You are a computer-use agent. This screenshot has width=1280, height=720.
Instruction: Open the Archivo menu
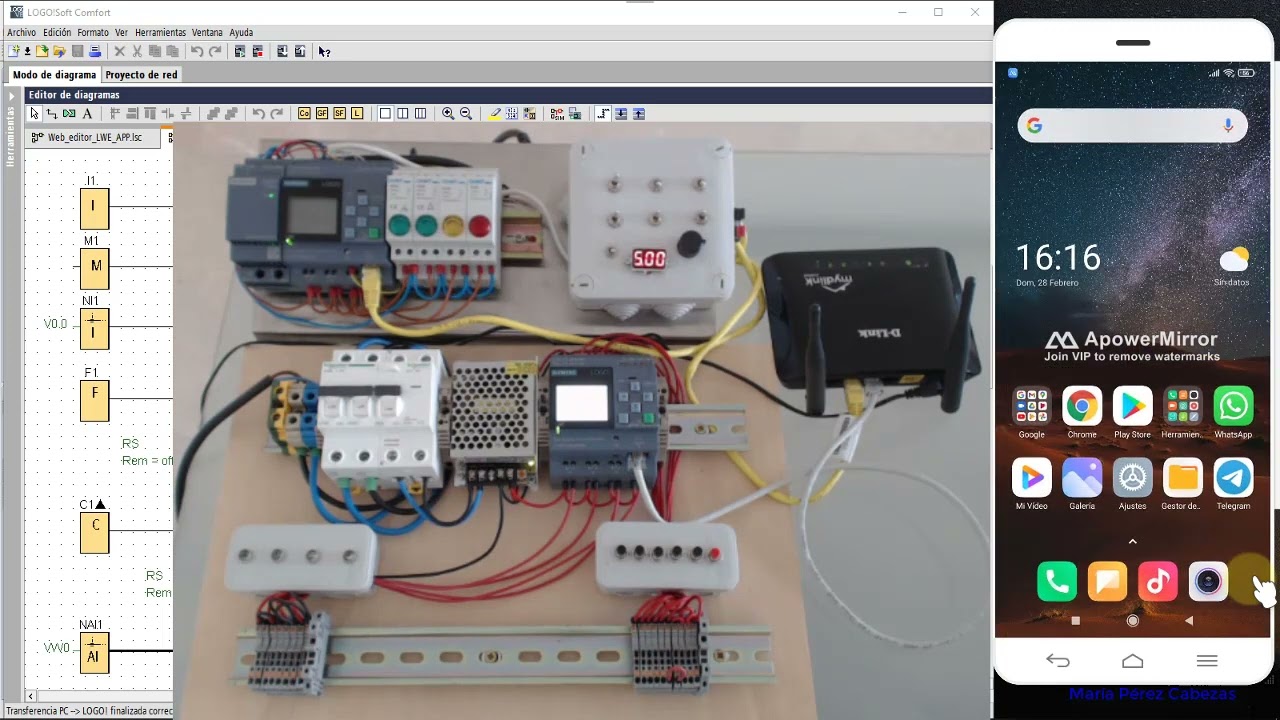pos(21,32)
